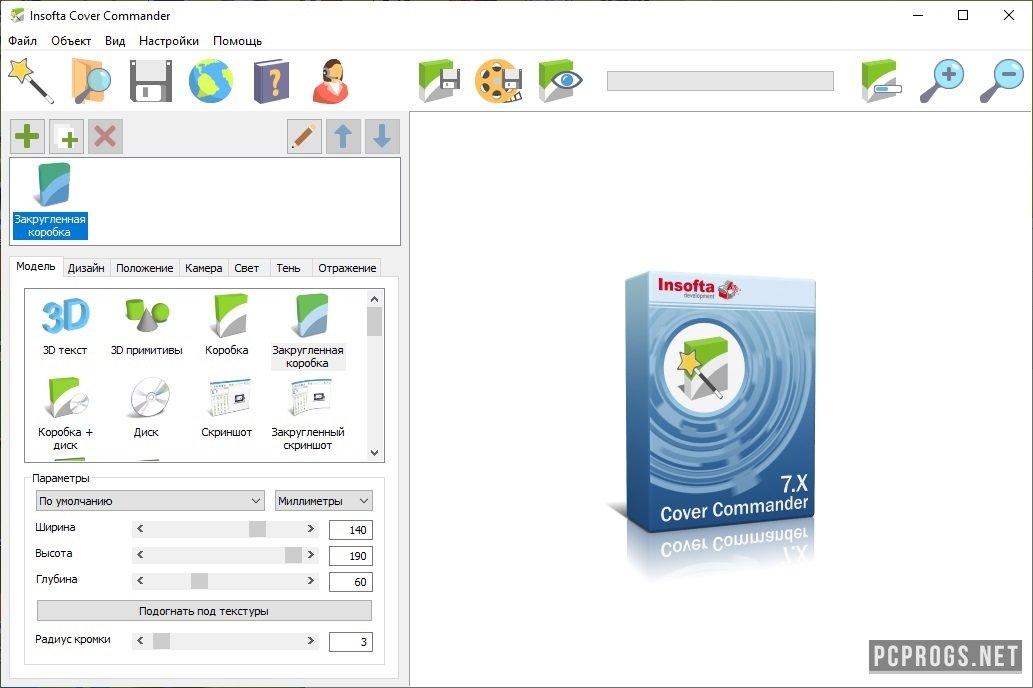
Task: Click the eye preview icon in toolbar
Action: (x=561, y=81)
